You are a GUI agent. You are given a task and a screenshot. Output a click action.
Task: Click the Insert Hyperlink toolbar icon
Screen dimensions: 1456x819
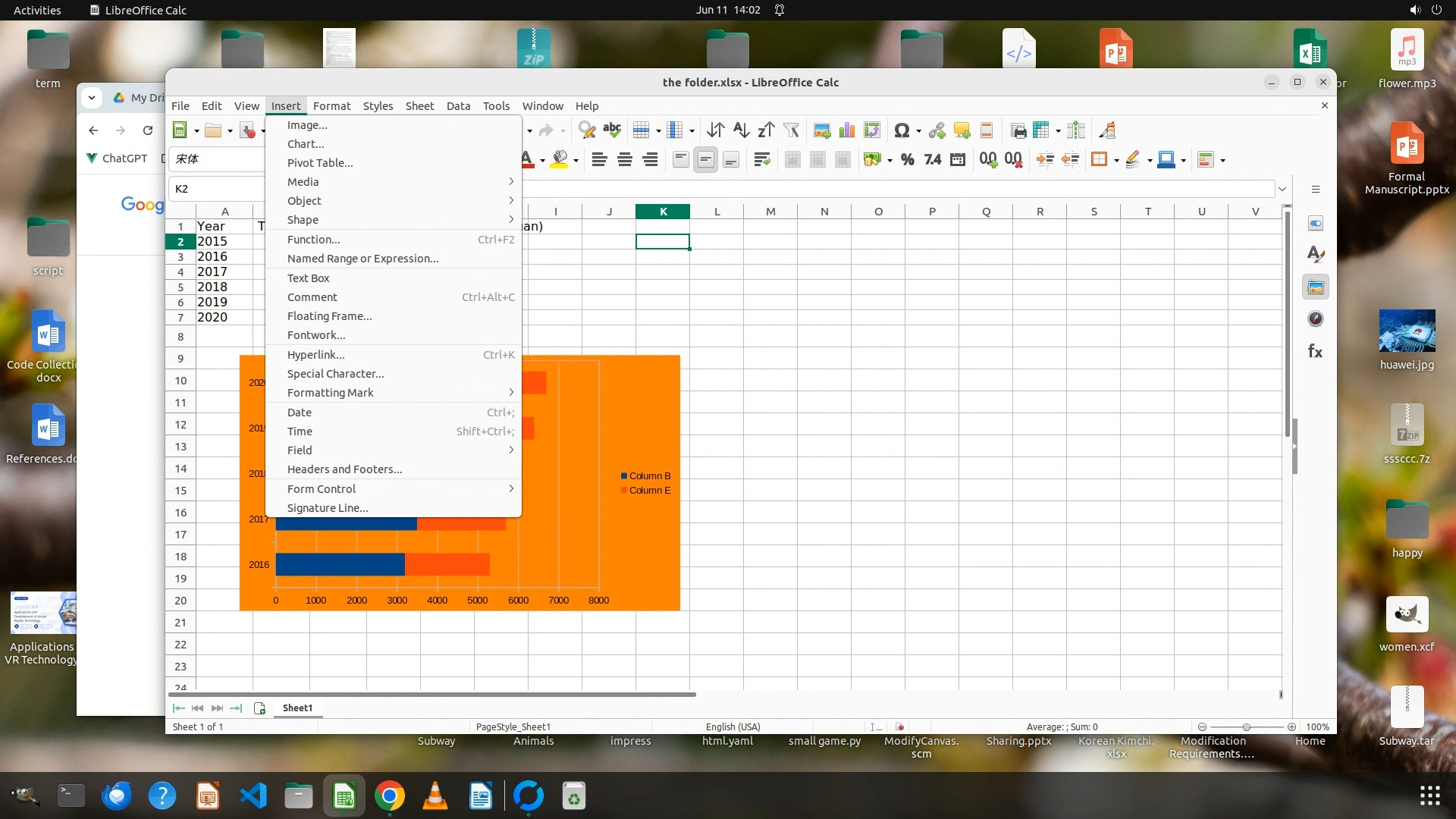937,130
